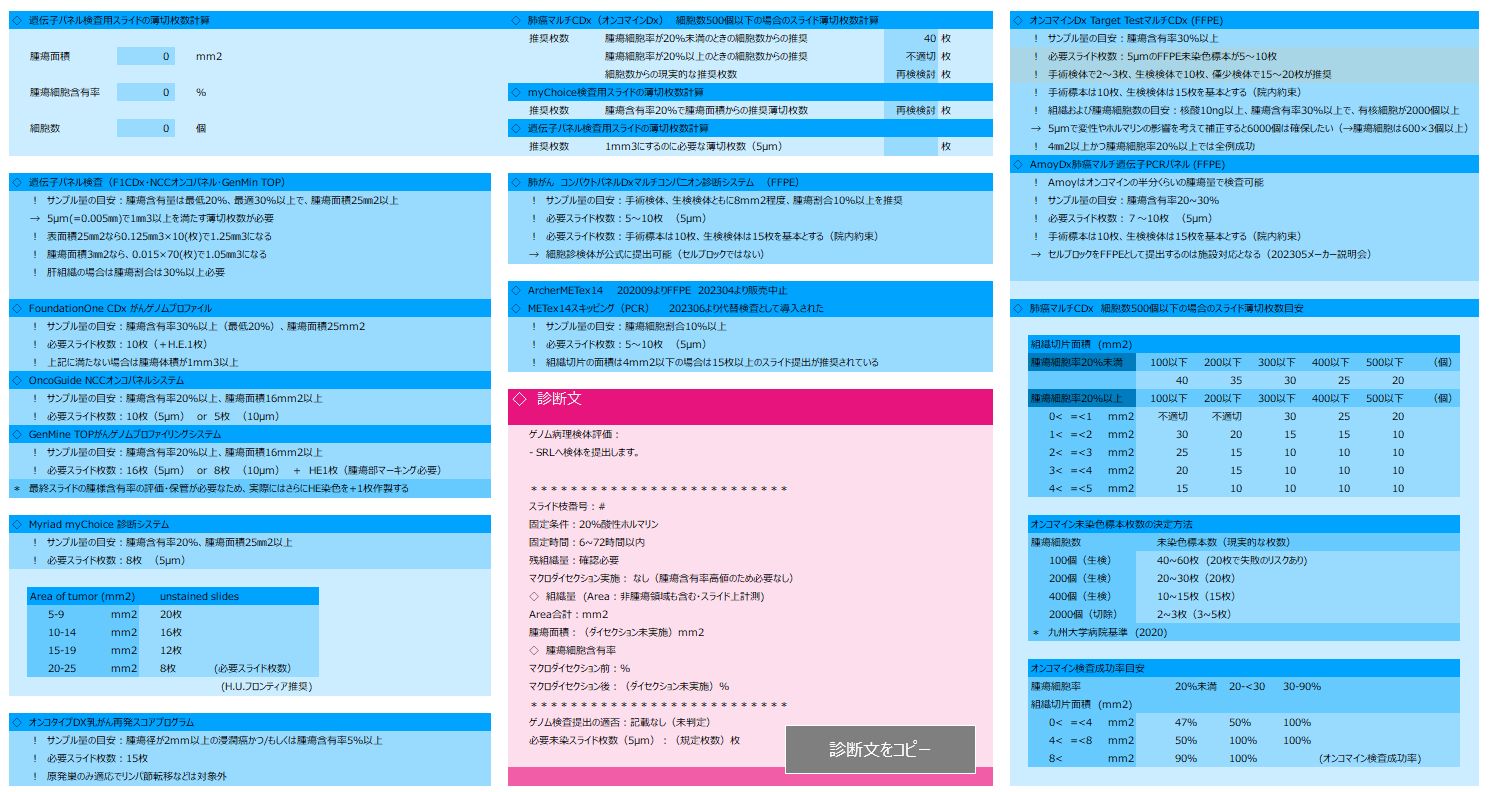Click the 47% success rate value

(1186, 722)
